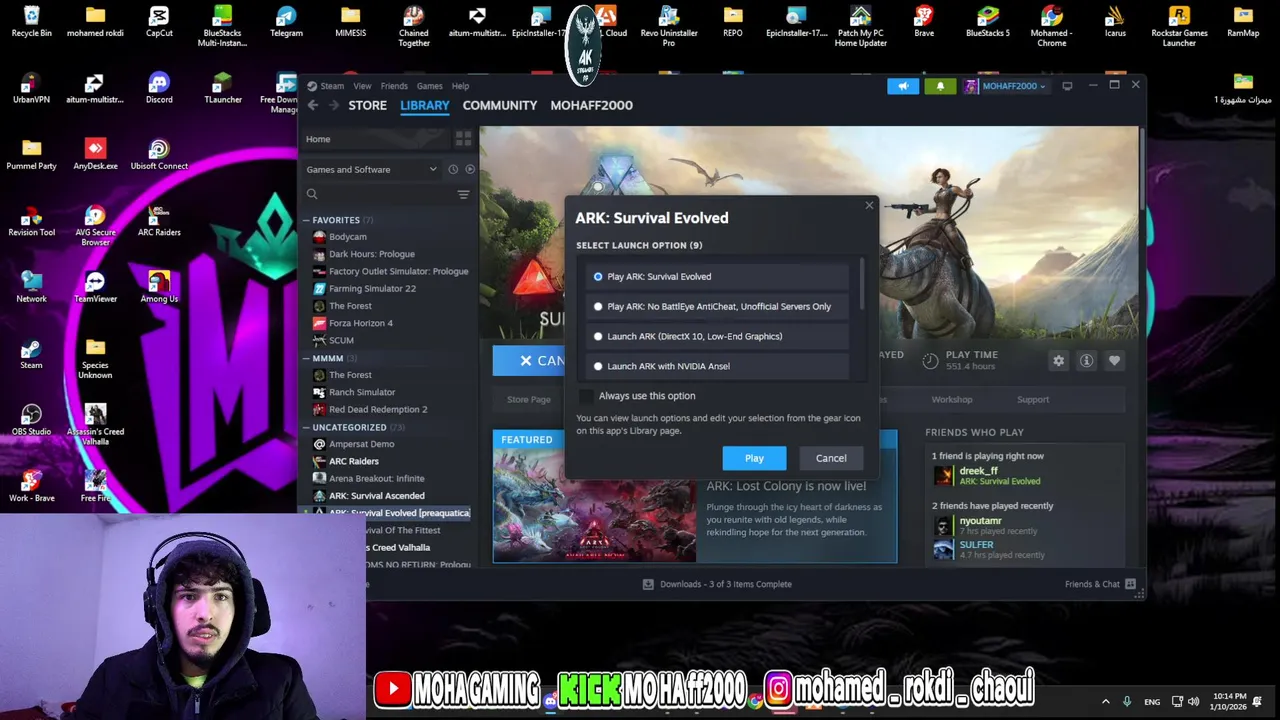Open the Rockstar Games Launcher desktop icon

(x=1179, y=26)
